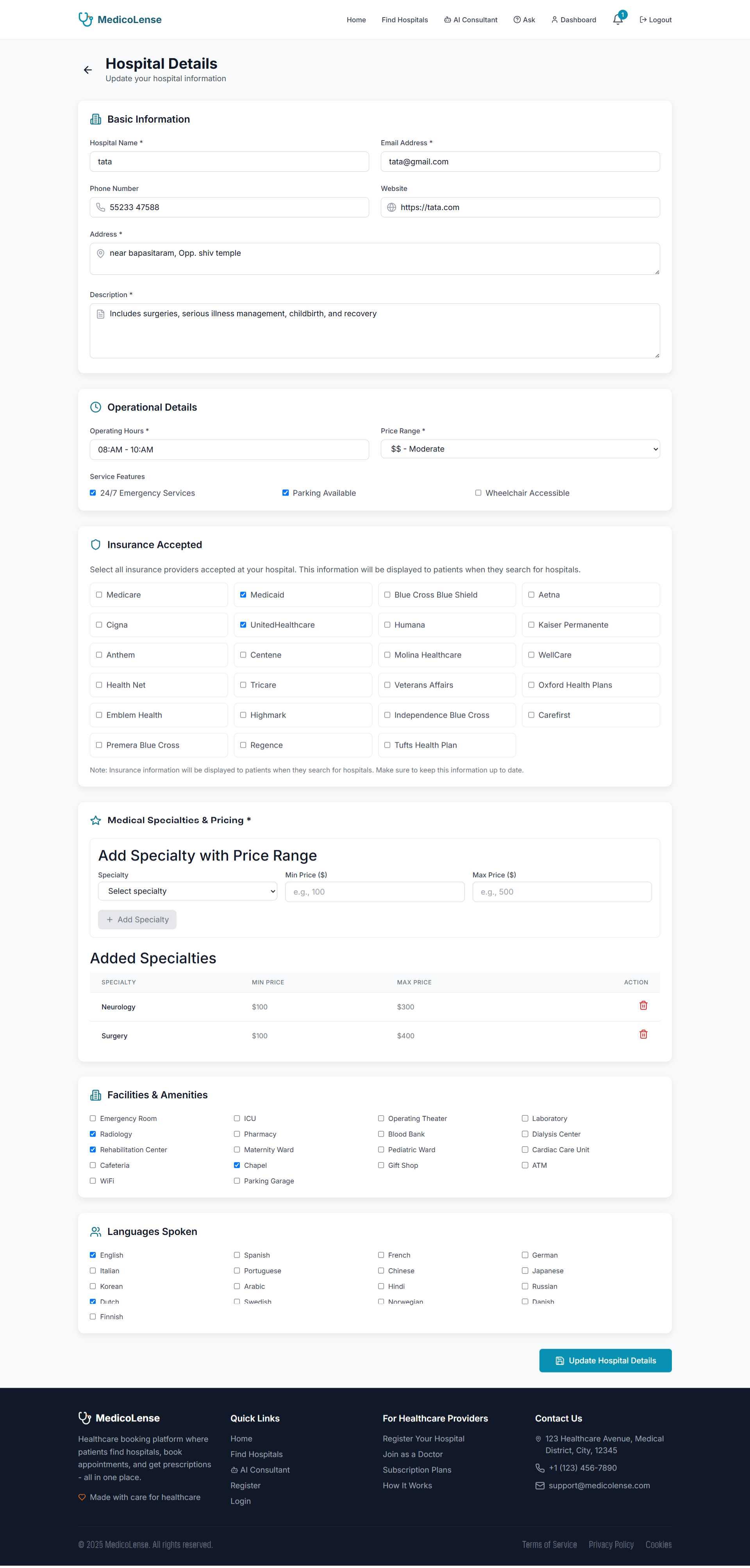This screenshot has width=750, height=1568.
Task: Uncheck the Medicaid insurance option
Action: pos(243,595)
